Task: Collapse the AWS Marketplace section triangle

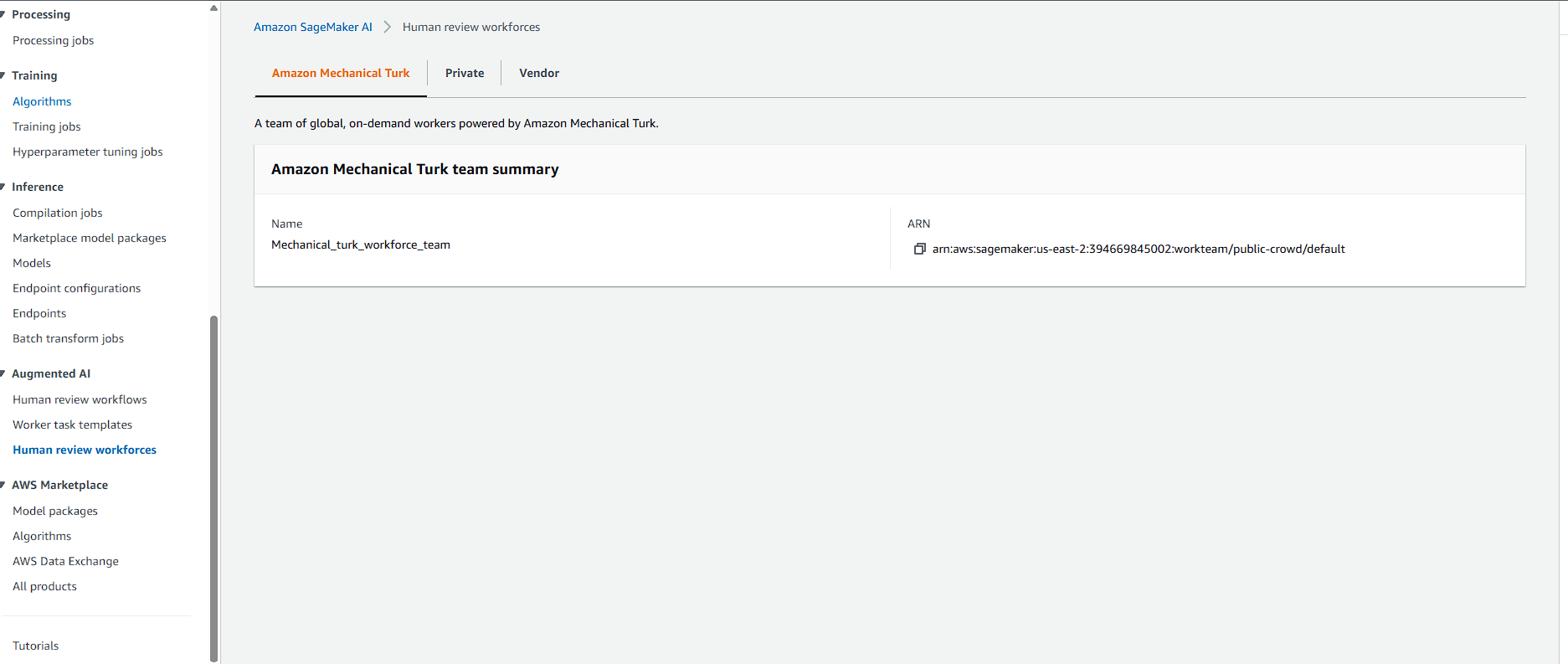Action: 3,485
